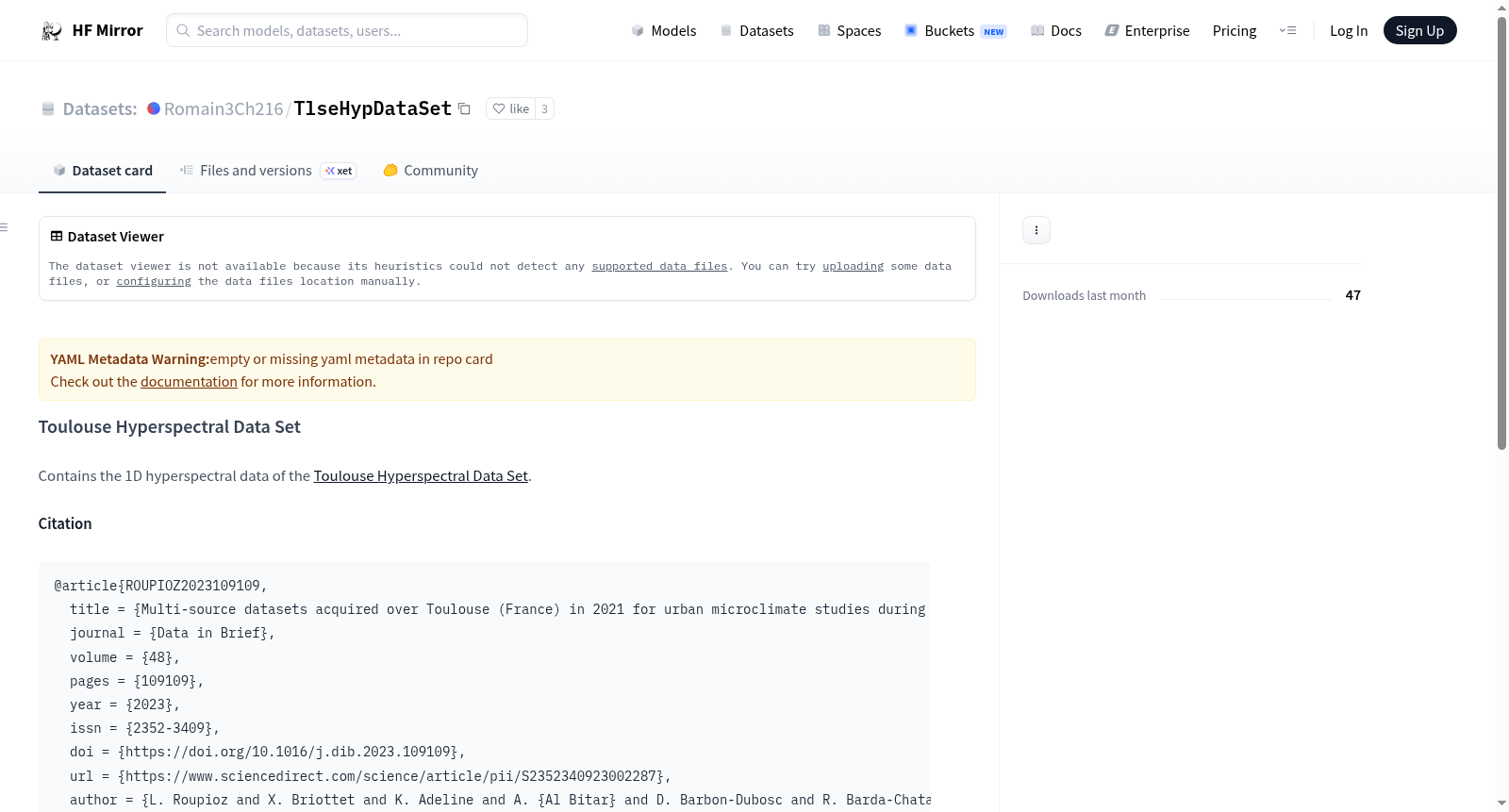Click the '@article{ROUPIOZ2023109109,' line
The image size is (1509, 812).
160,586
